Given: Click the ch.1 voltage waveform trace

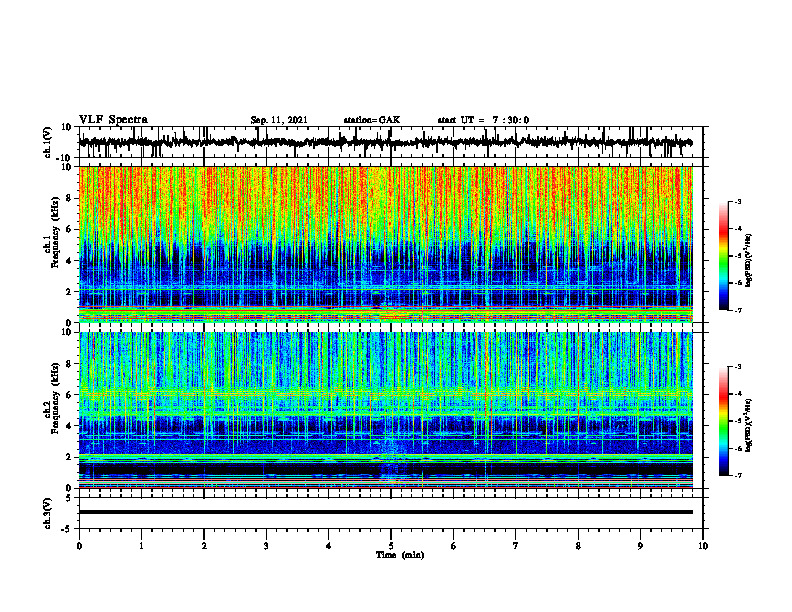Looking at the screenshot, I should [x=385, y=142].
